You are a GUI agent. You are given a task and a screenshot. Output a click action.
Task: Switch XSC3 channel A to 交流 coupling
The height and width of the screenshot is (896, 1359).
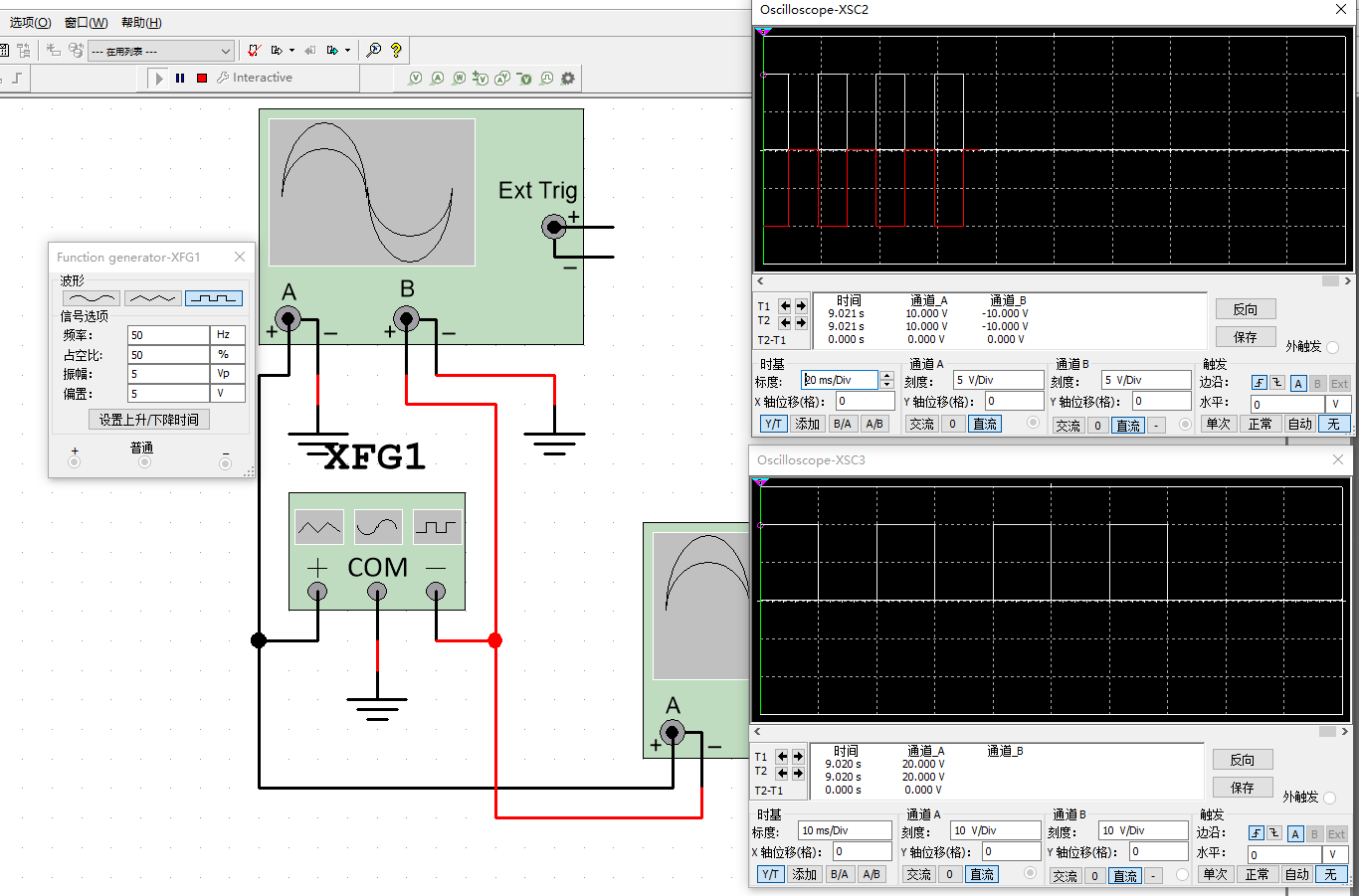point(918,874)
